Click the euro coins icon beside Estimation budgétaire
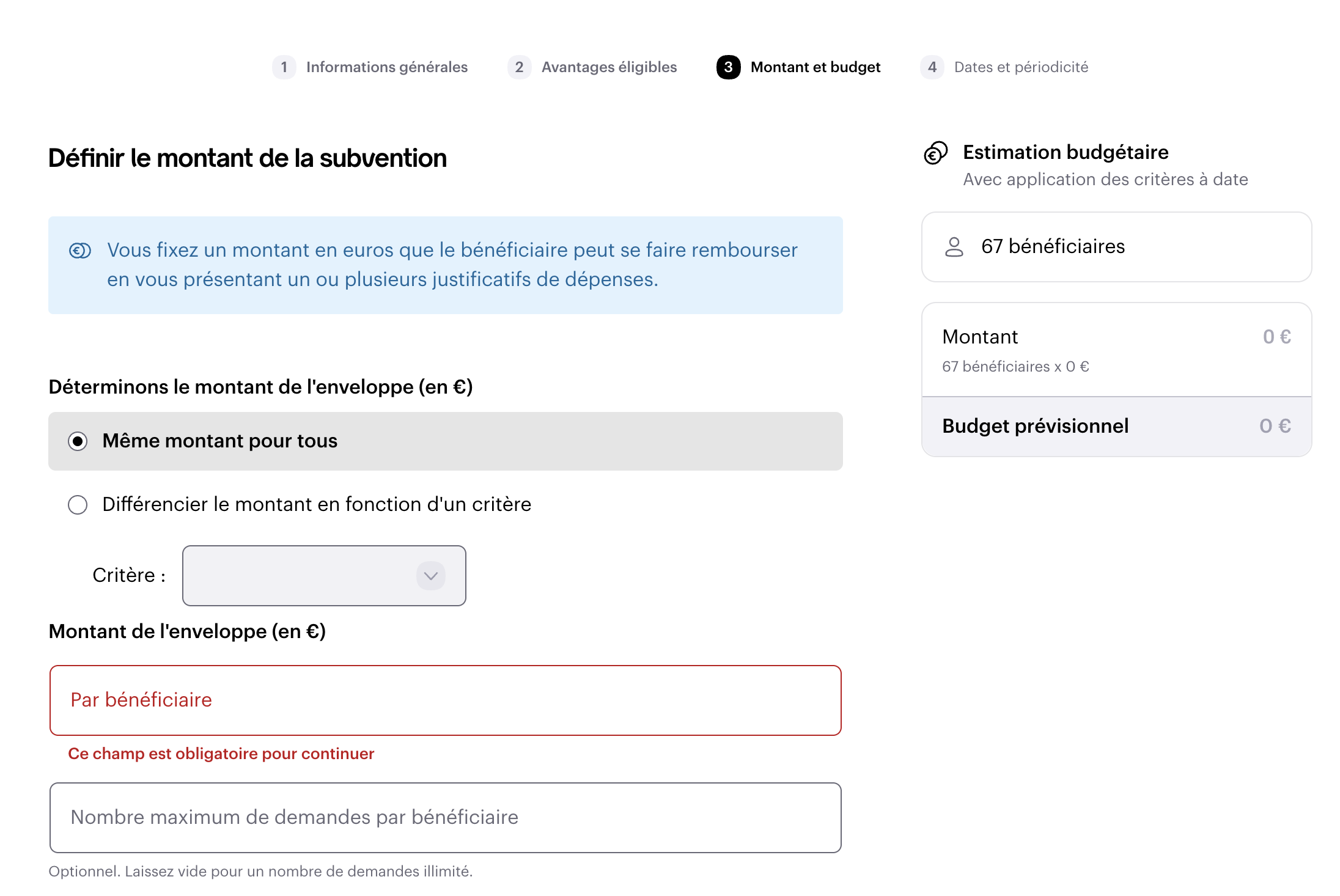 coord(935,153)
